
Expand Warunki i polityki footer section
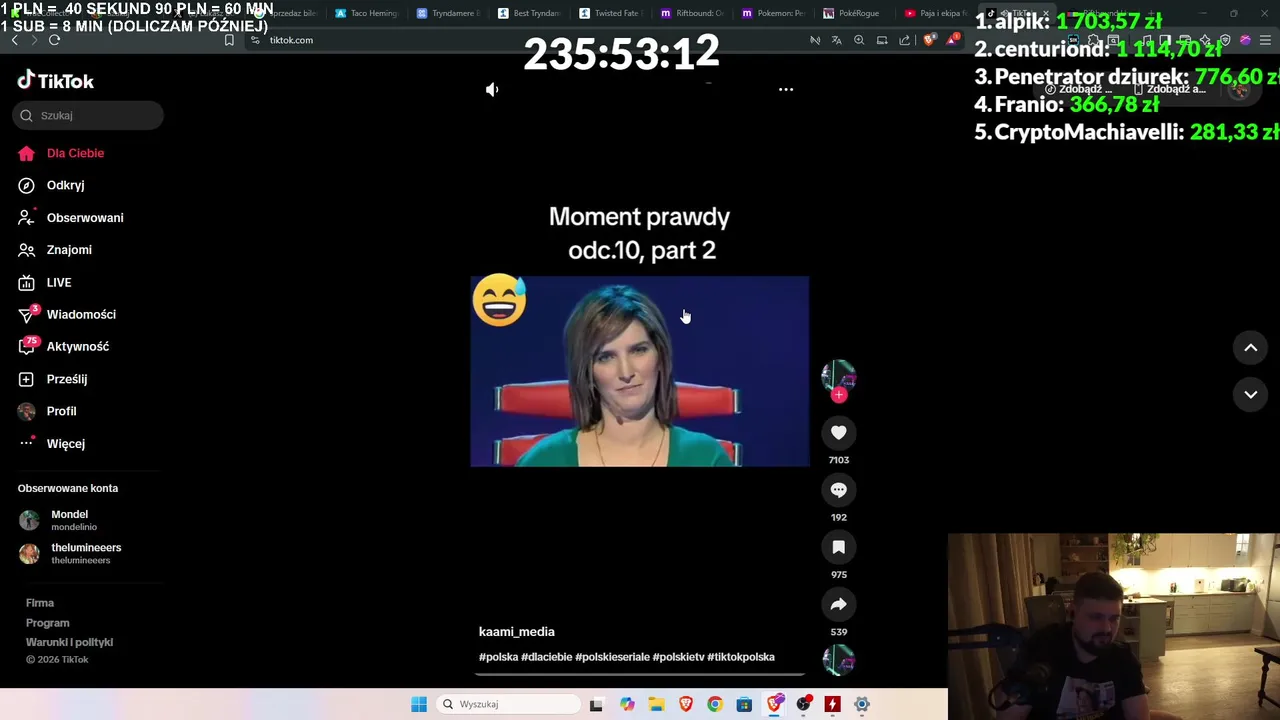69,642
